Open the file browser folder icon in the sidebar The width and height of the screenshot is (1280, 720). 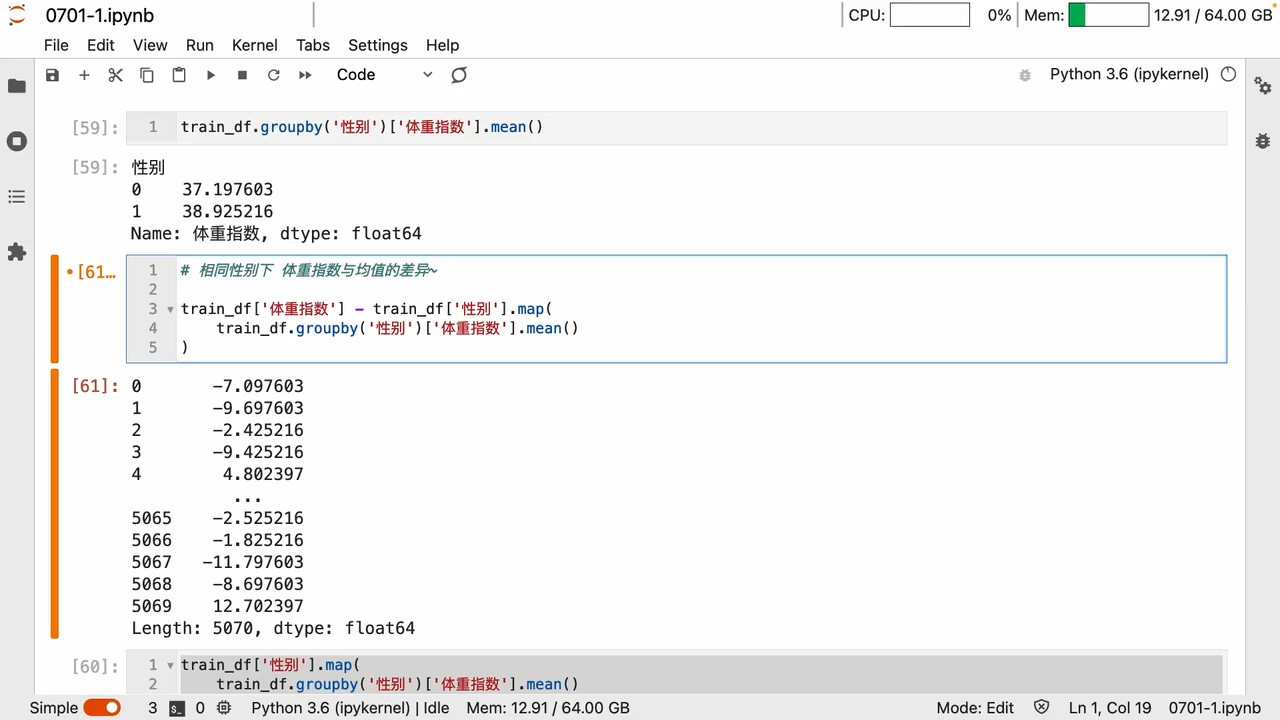17,86
